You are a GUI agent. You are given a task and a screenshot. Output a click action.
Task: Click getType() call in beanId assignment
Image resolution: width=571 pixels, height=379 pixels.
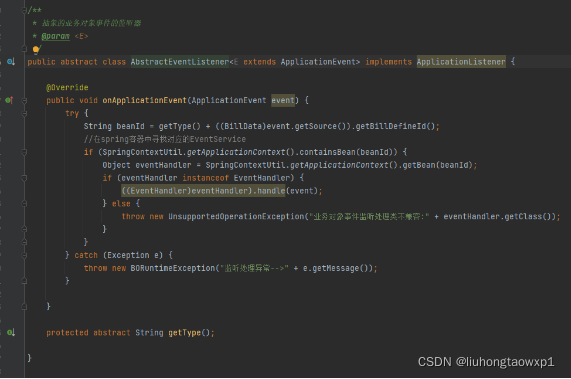[x=180, y=126]
